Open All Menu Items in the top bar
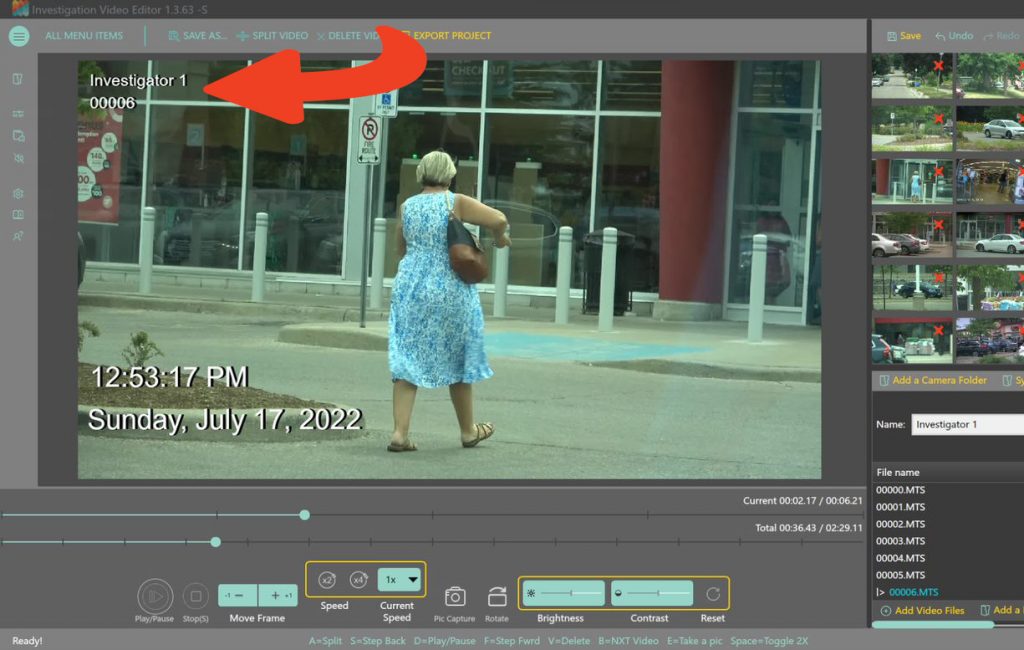 pos(83,35)
